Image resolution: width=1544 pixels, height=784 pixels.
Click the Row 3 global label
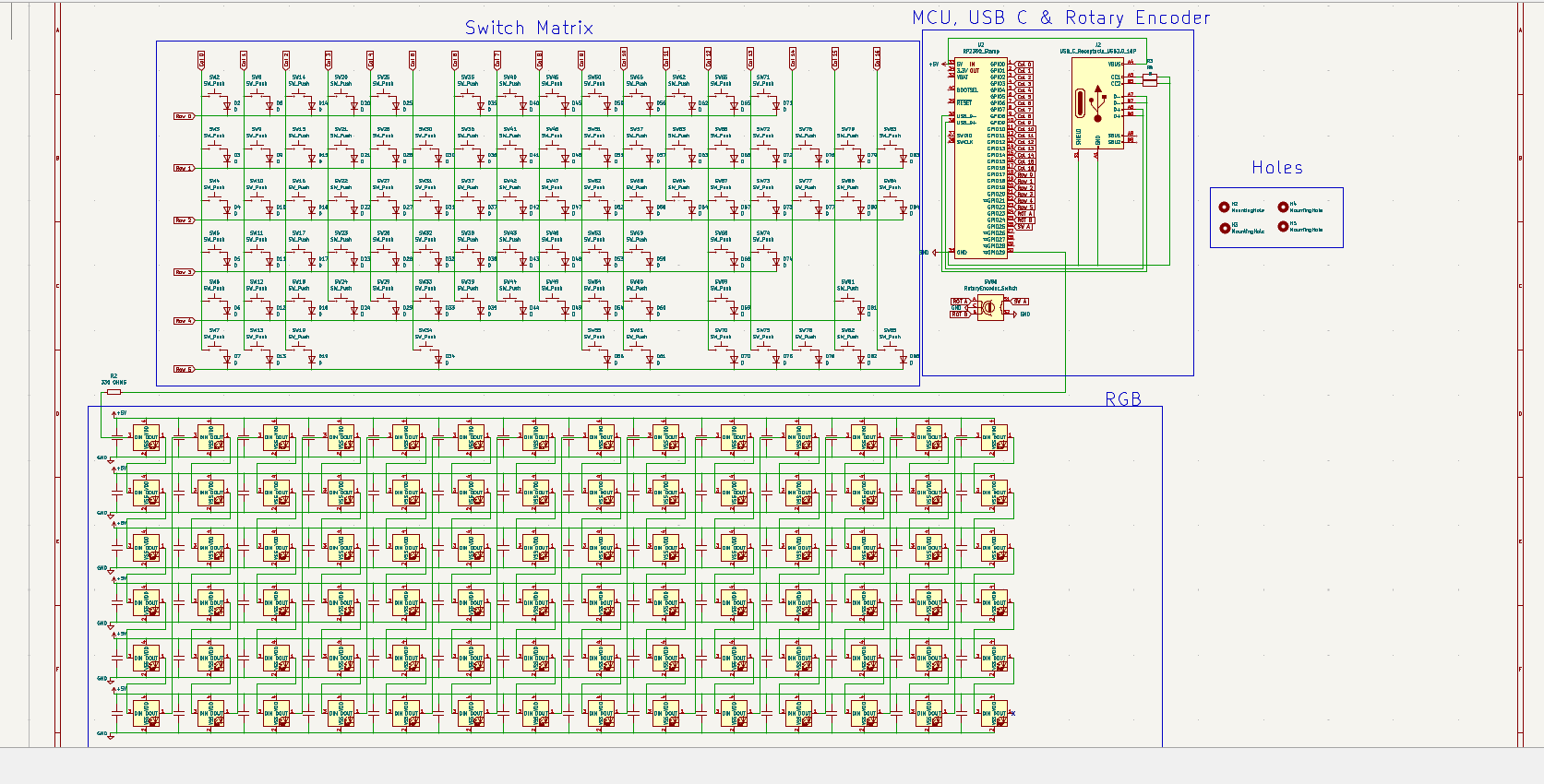click(184, 272)
